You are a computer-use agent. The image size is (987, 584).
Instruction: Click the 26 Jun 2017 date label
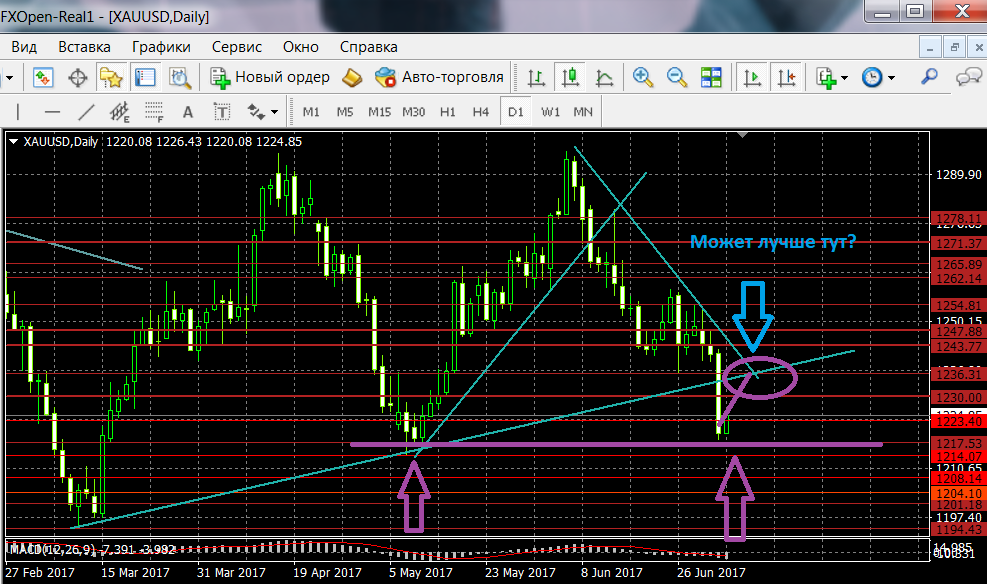(x=711, y=573)
